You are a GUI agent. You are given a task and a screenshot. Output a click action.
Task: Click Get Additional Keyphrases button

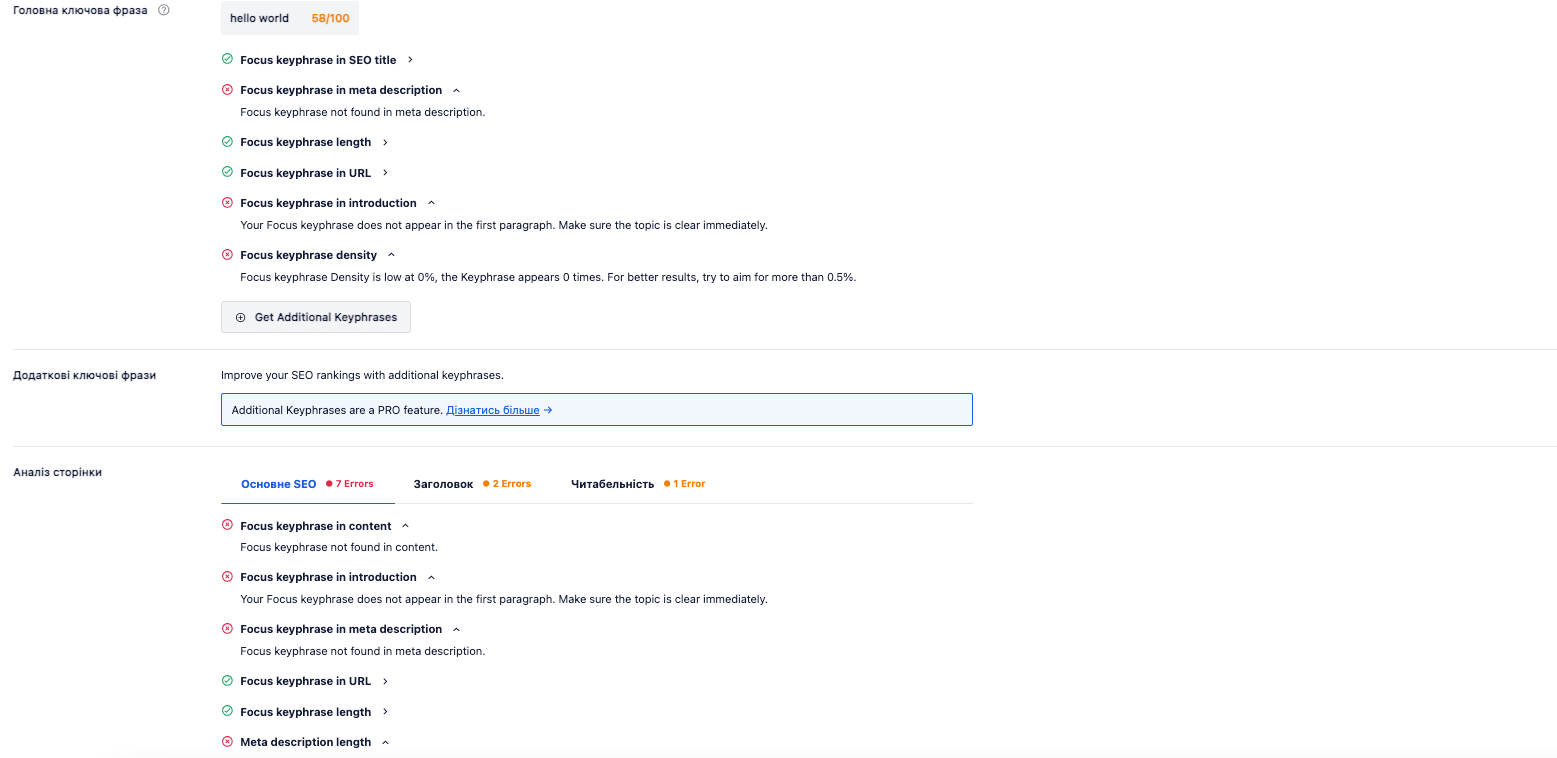[x=316, y=317]
